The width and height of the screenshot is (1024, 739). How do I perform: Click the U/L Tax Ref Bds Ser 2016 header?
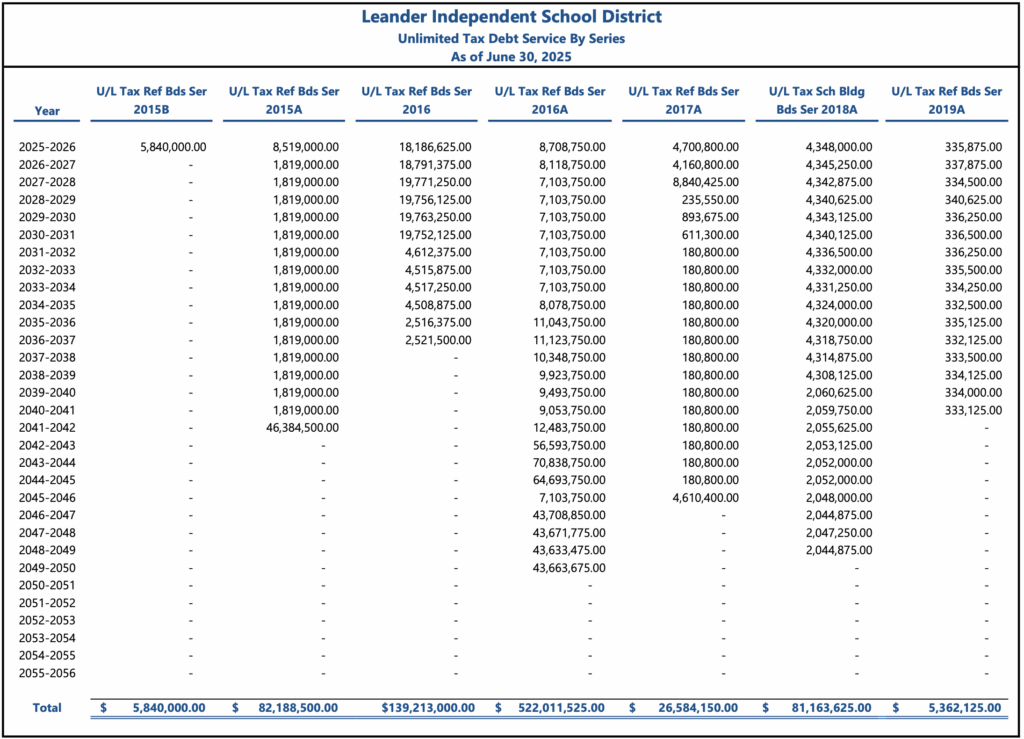417,101
